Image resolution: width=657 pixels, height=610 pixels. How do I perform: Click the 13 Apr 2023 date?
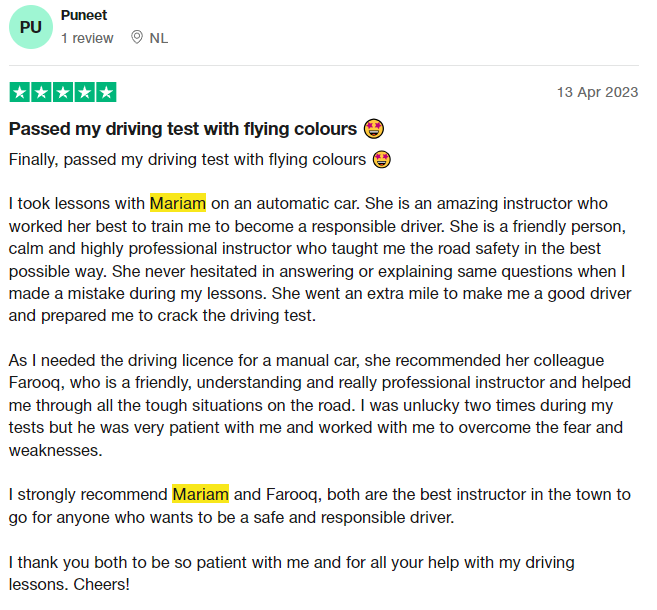(x=597, y=92)
